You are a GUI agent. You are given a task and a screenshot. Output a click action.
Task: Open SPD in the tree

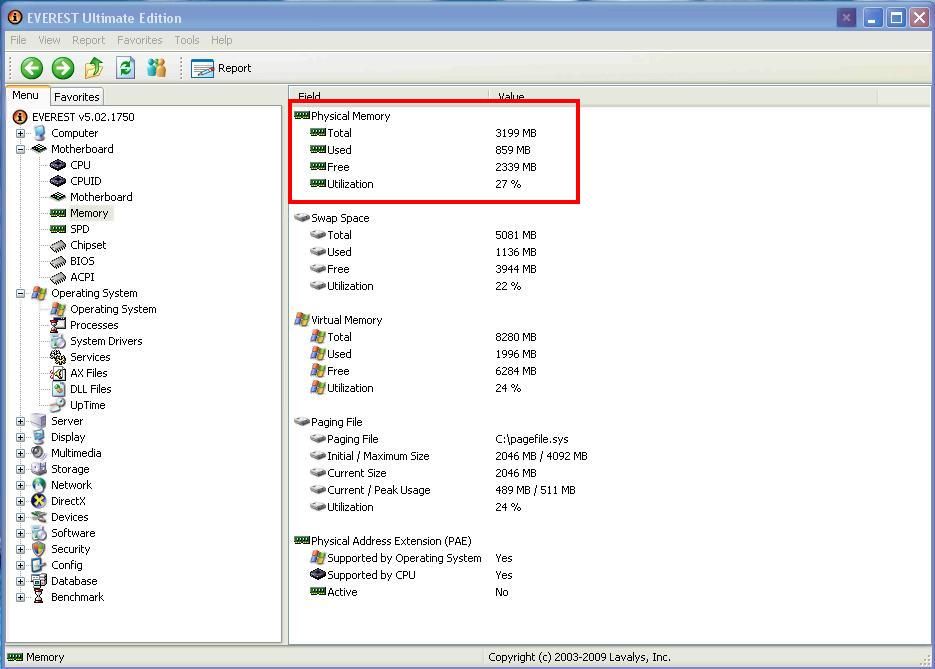(79, 230)
